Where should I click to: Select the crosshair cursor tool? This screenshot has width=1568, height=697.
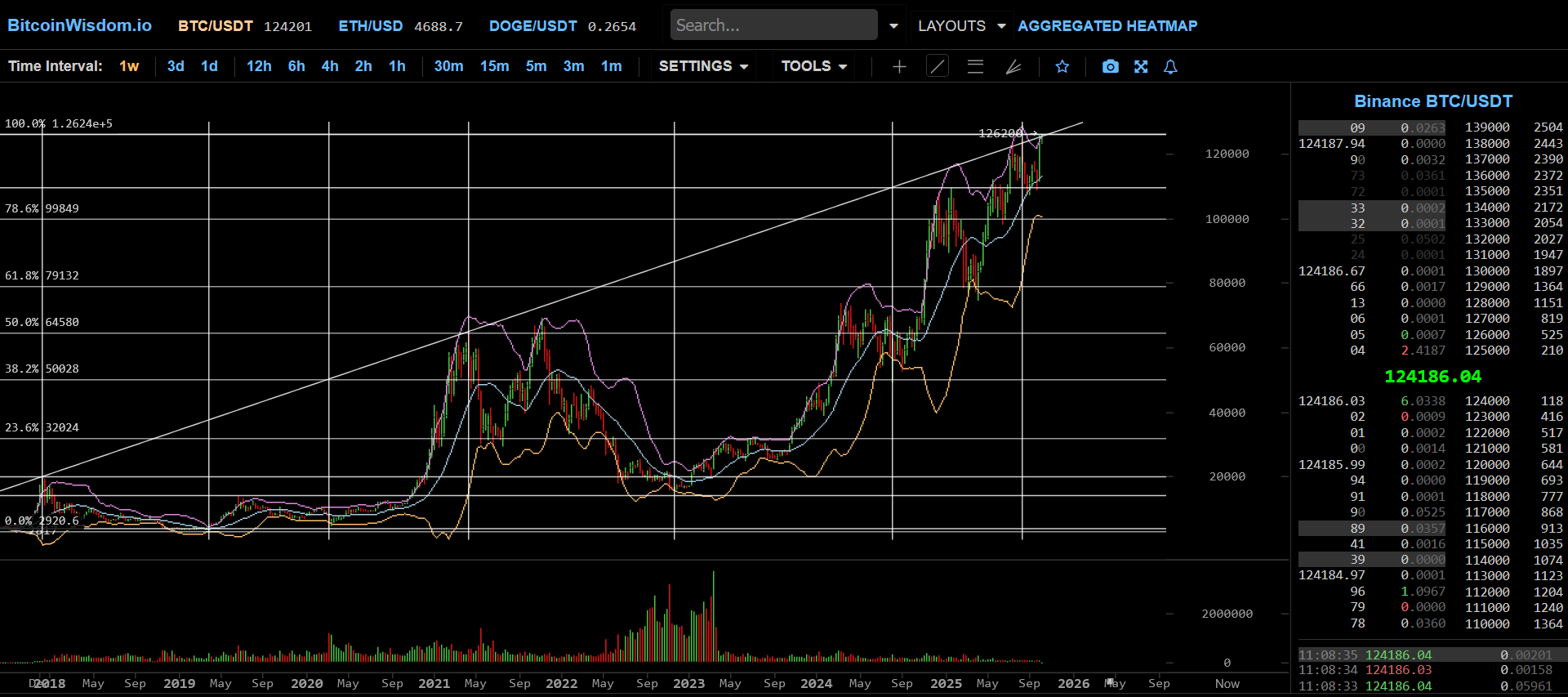click(899, 67)
